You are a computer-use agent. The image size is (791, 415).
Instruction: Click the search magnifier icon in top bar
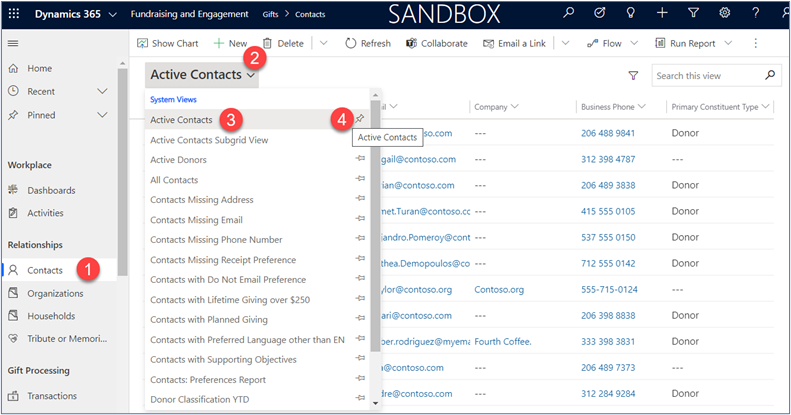pyautogui.click(x=569, y=14)
